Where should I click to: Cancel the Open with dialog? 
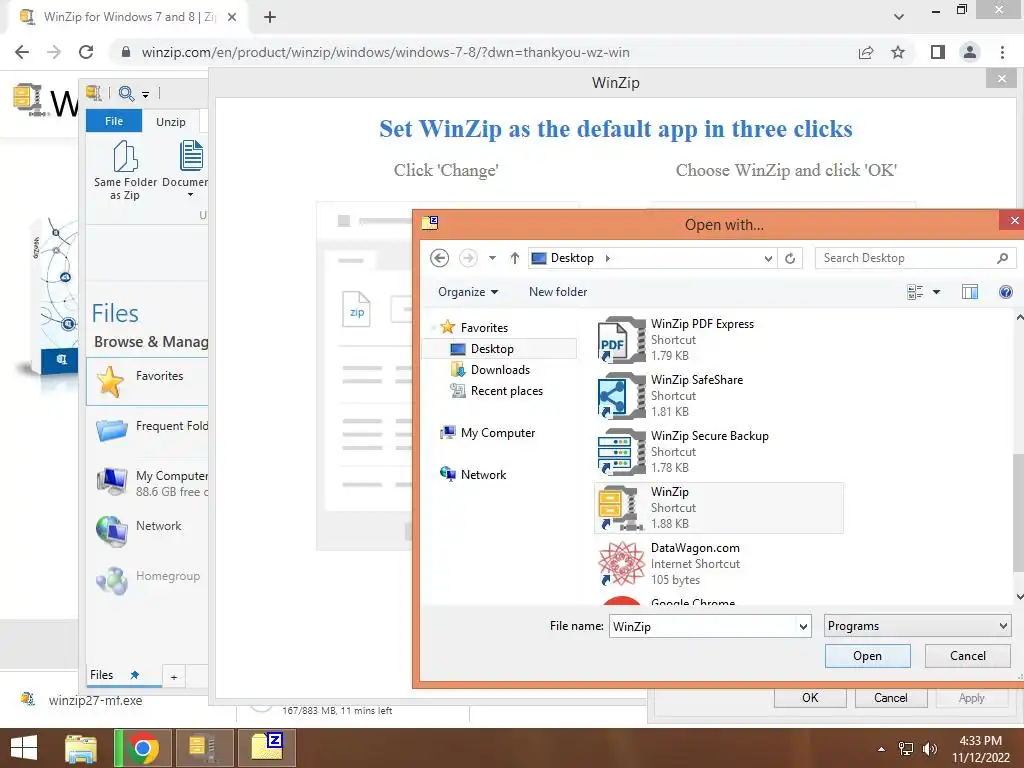click(967, 656)
